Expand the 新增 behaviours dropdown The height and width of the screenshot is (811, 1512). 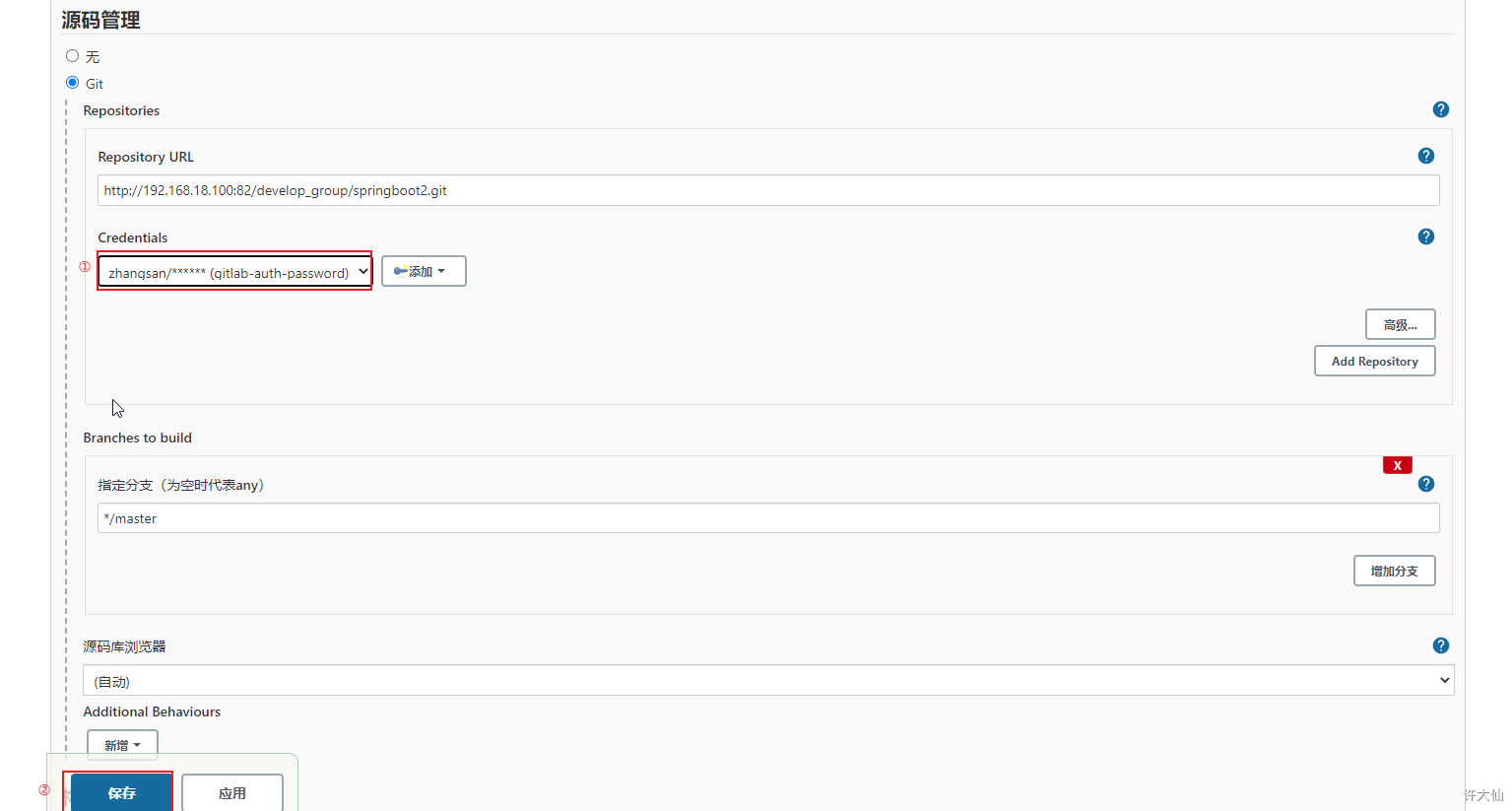point(122,745)
